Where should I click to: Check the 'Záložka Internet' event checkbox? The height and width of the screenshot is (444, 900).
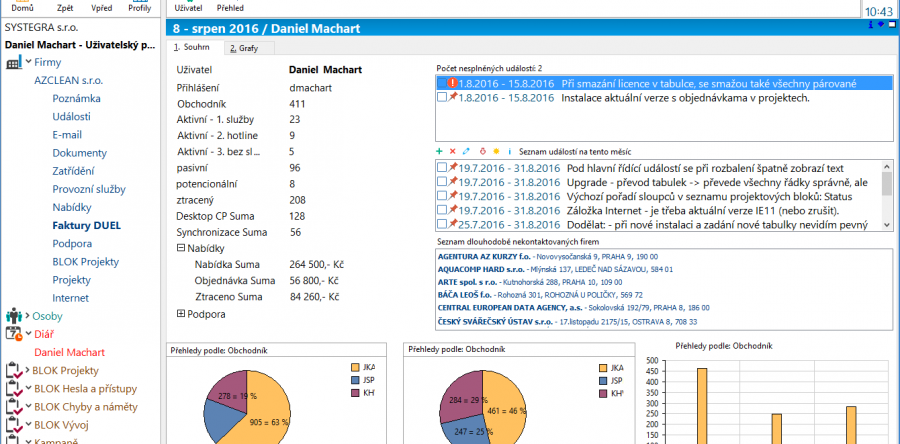[x=443, y=211]
